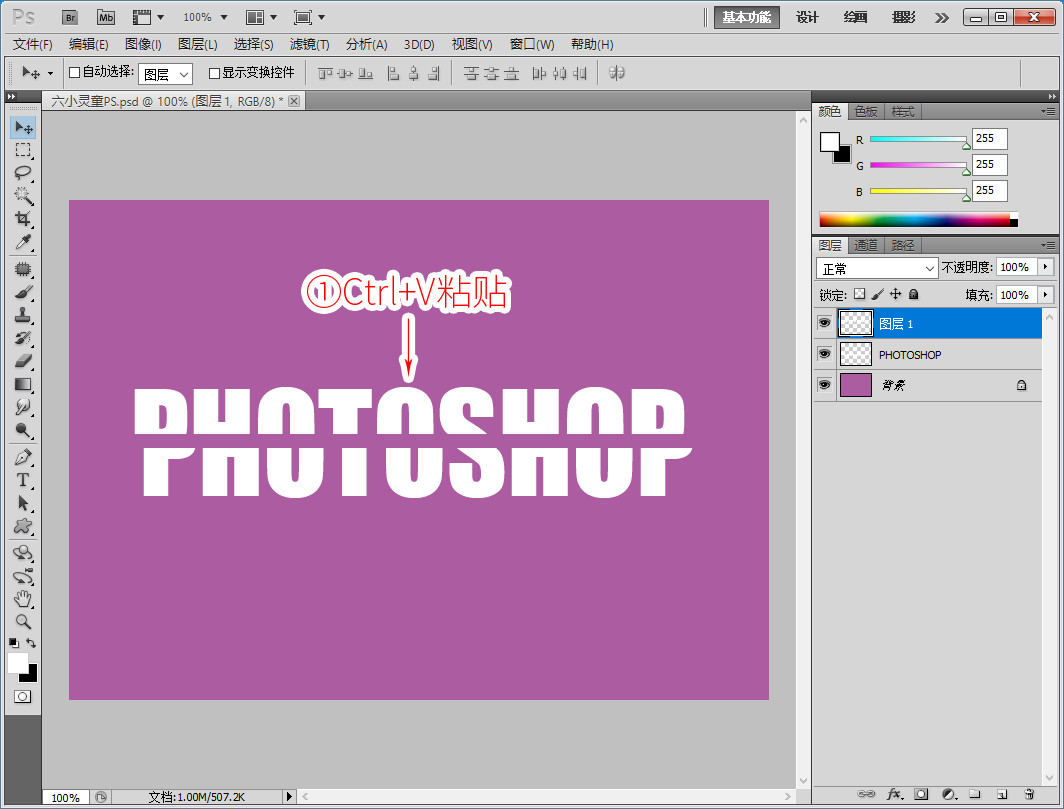Create new fill or adjustment layer
1064x809 pixels.
click(949, 794)
